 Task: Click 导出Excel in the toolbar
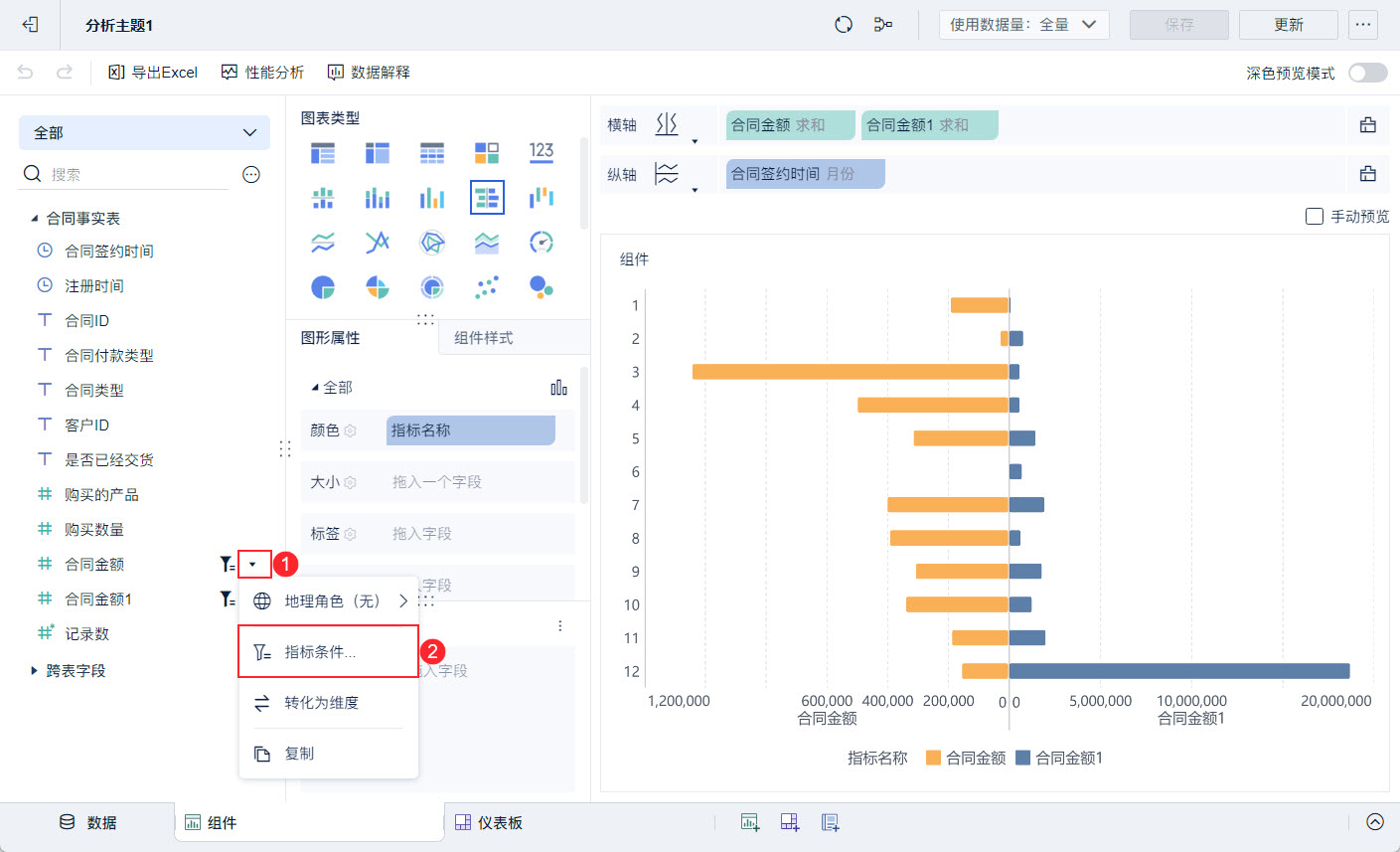pos(153,73)
